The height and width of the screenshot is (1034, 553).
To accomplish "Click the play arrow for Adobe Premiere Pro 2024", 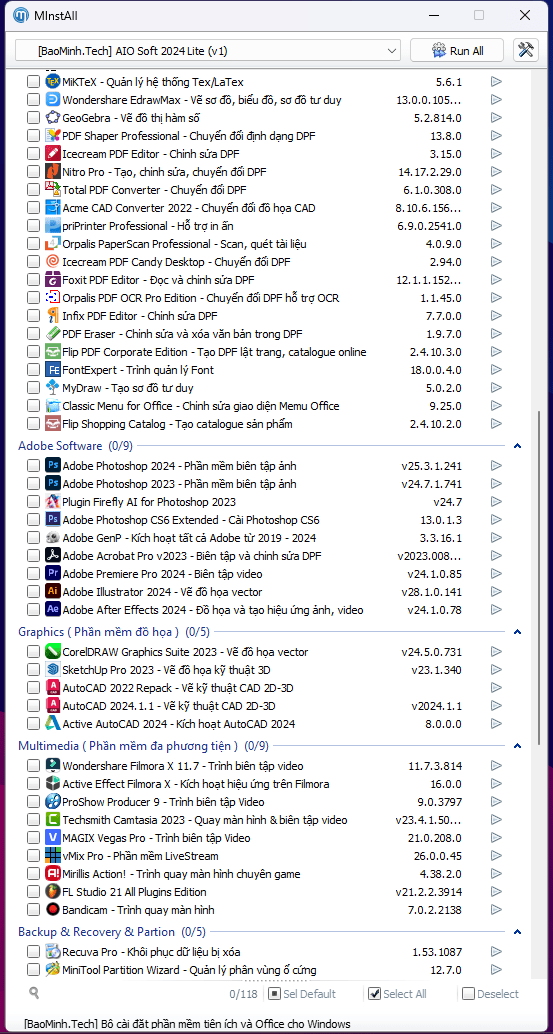I will 496,574.
